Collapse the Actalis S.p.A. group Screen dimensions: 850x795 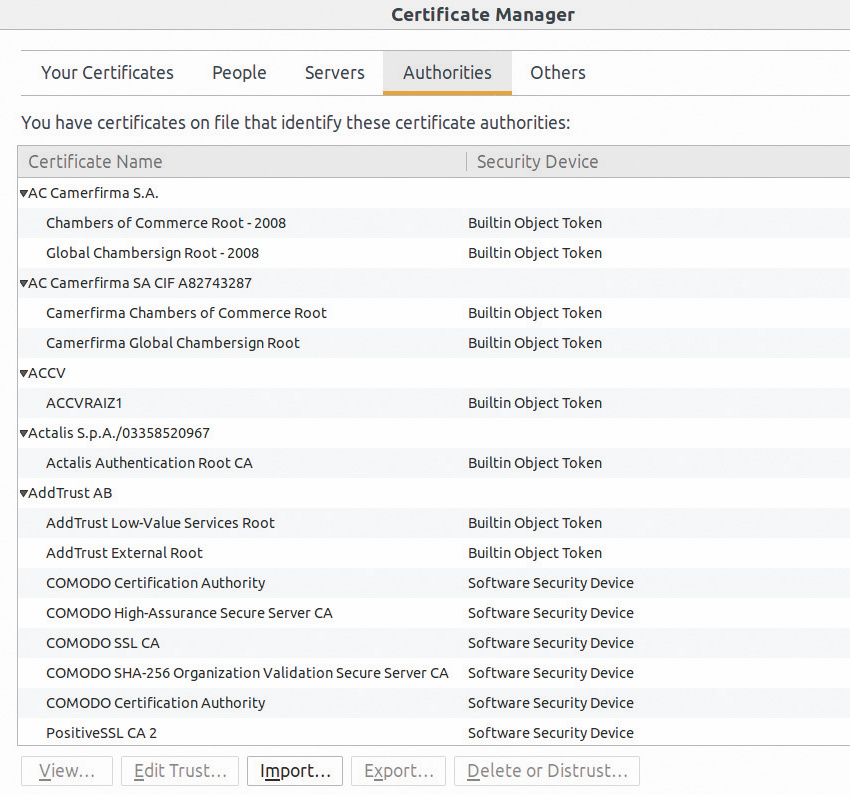pos(24,433)
